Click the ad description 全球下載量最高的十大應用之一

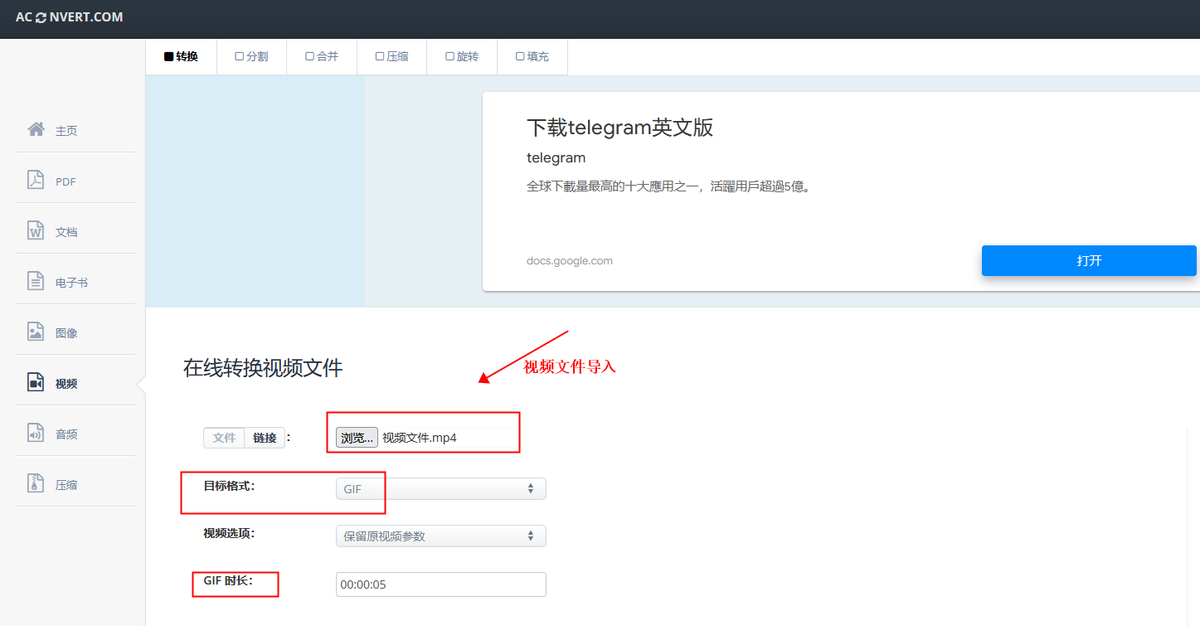[667, 186]
